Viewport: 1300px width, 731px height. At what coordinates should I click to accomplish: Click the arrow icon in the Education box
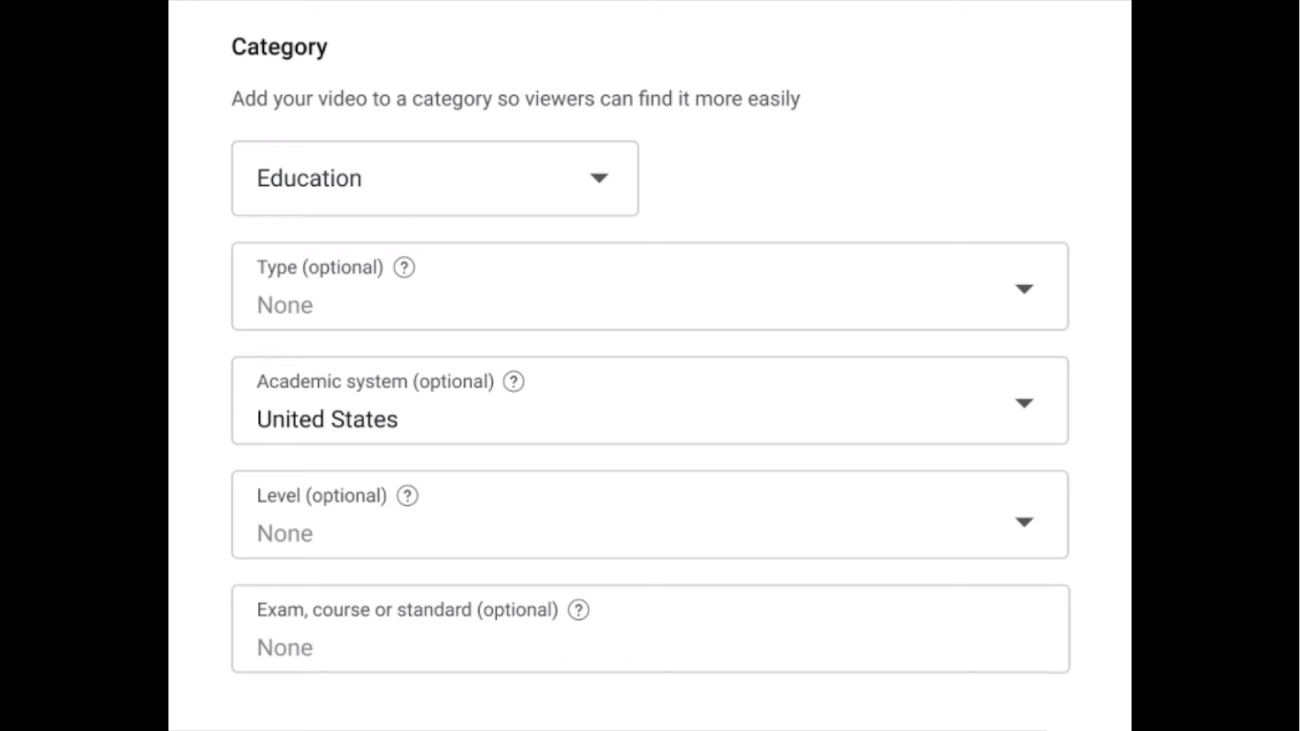[x=599, y=178]
